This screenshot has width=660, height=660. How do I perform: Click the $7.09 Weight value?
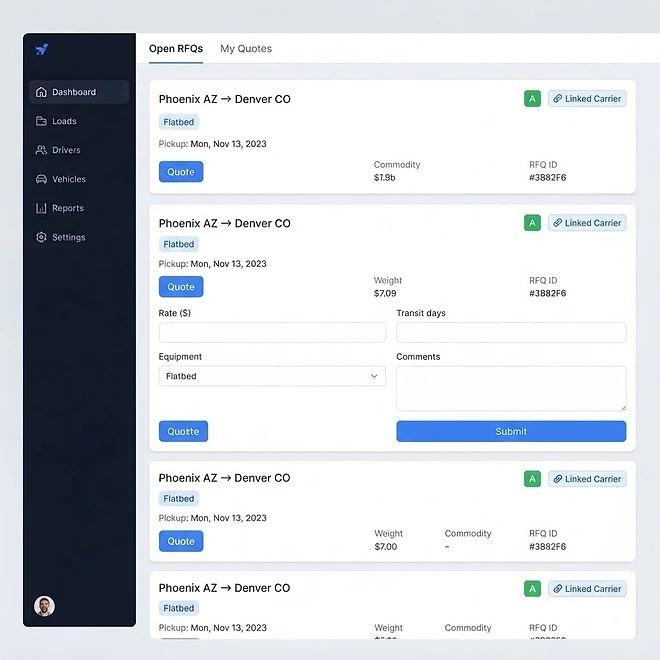coord(385,293)
